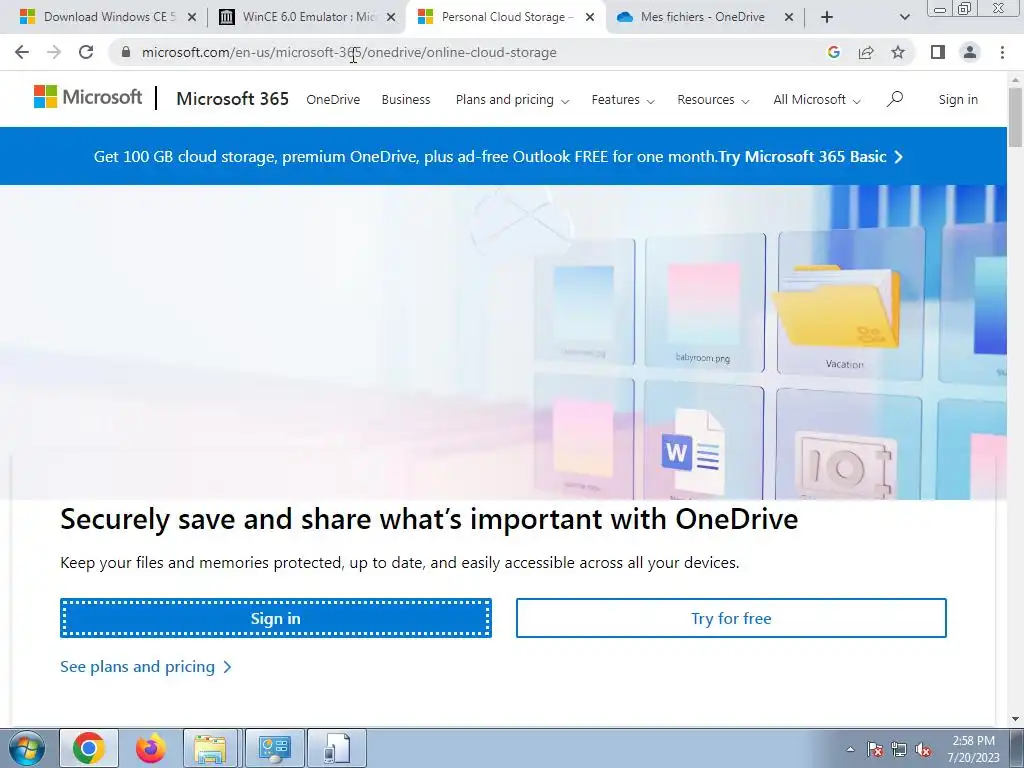Click Sign in at the top right

pos(958,100)
